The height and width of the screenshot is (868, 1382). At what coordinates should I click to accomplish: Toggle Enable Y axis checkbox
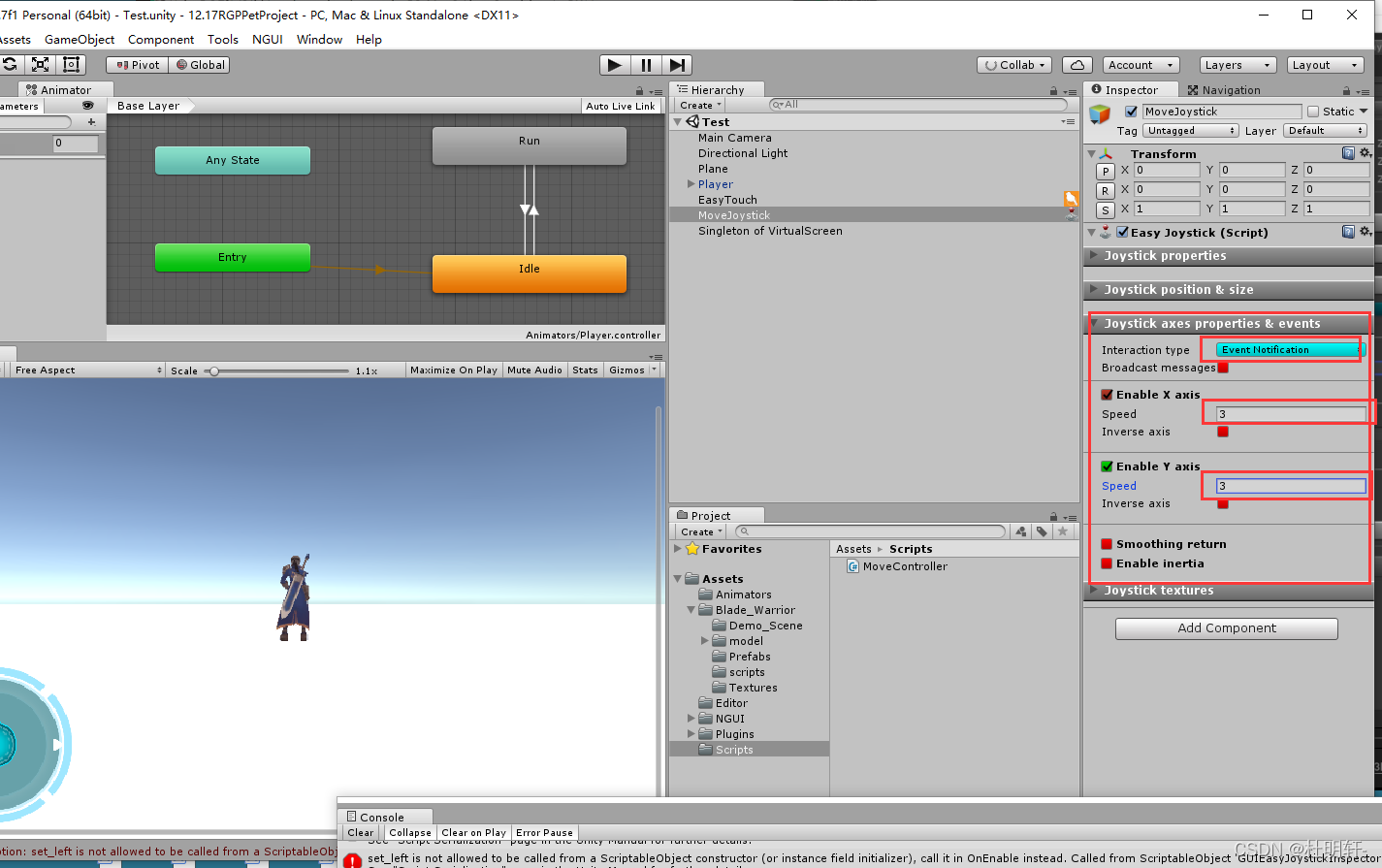coord(1107,466)
